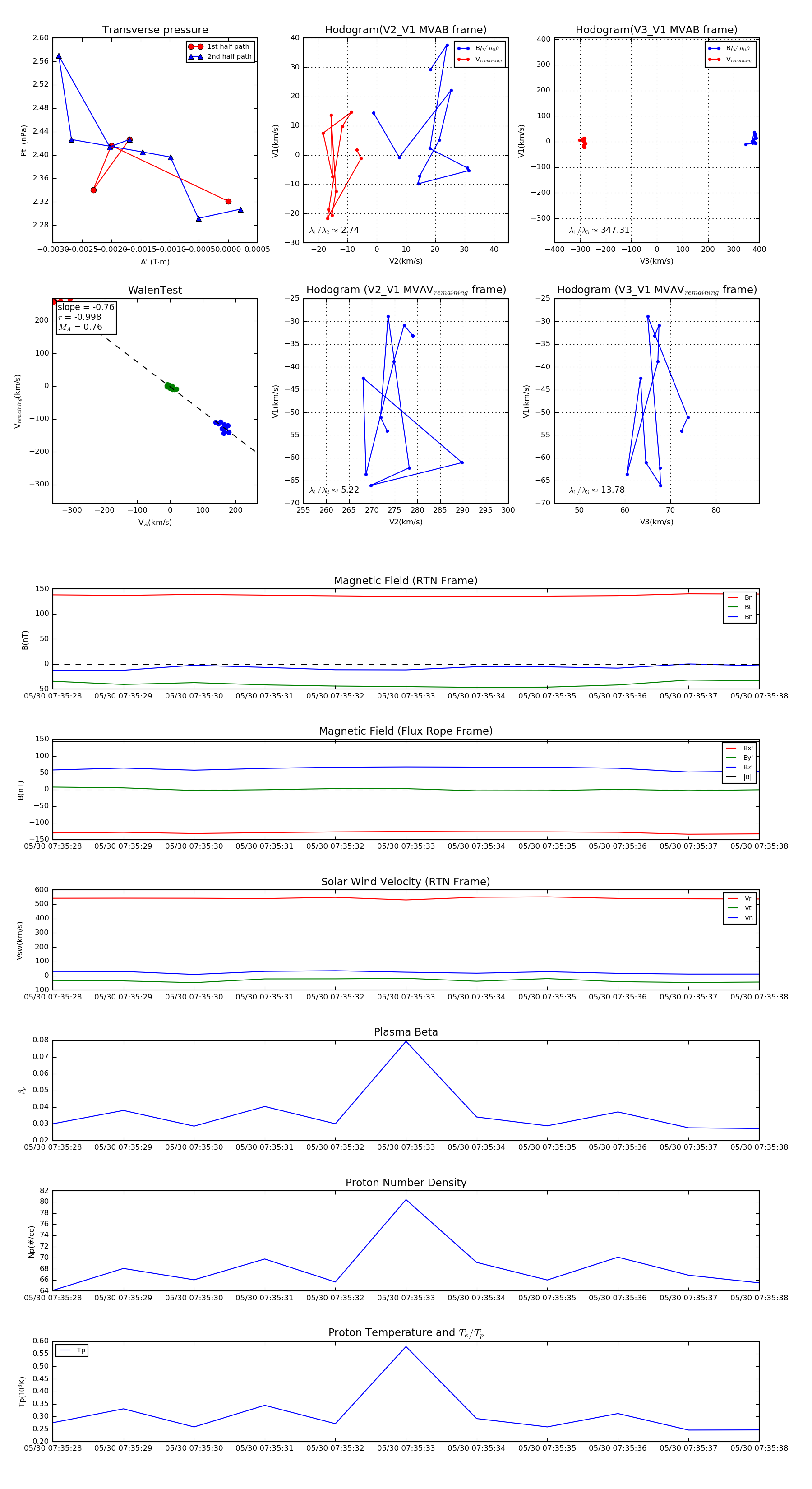Click the "Transverse pressure" plot title
Image resolution: width=812 pixels, height=1489 pixels.
pyautogui.click(x=155, y=30)
